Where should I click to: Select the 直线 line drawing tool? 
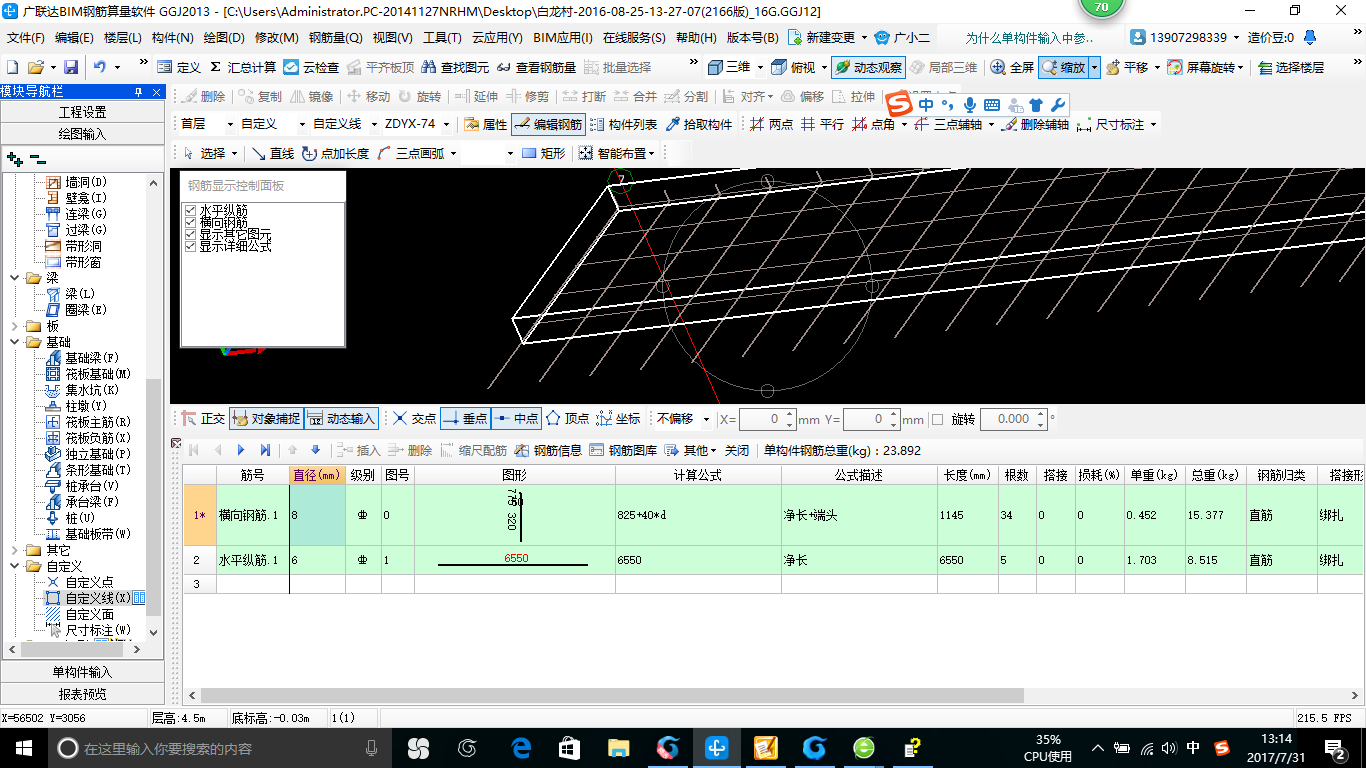pyautogui.click(x=272, y=153)
